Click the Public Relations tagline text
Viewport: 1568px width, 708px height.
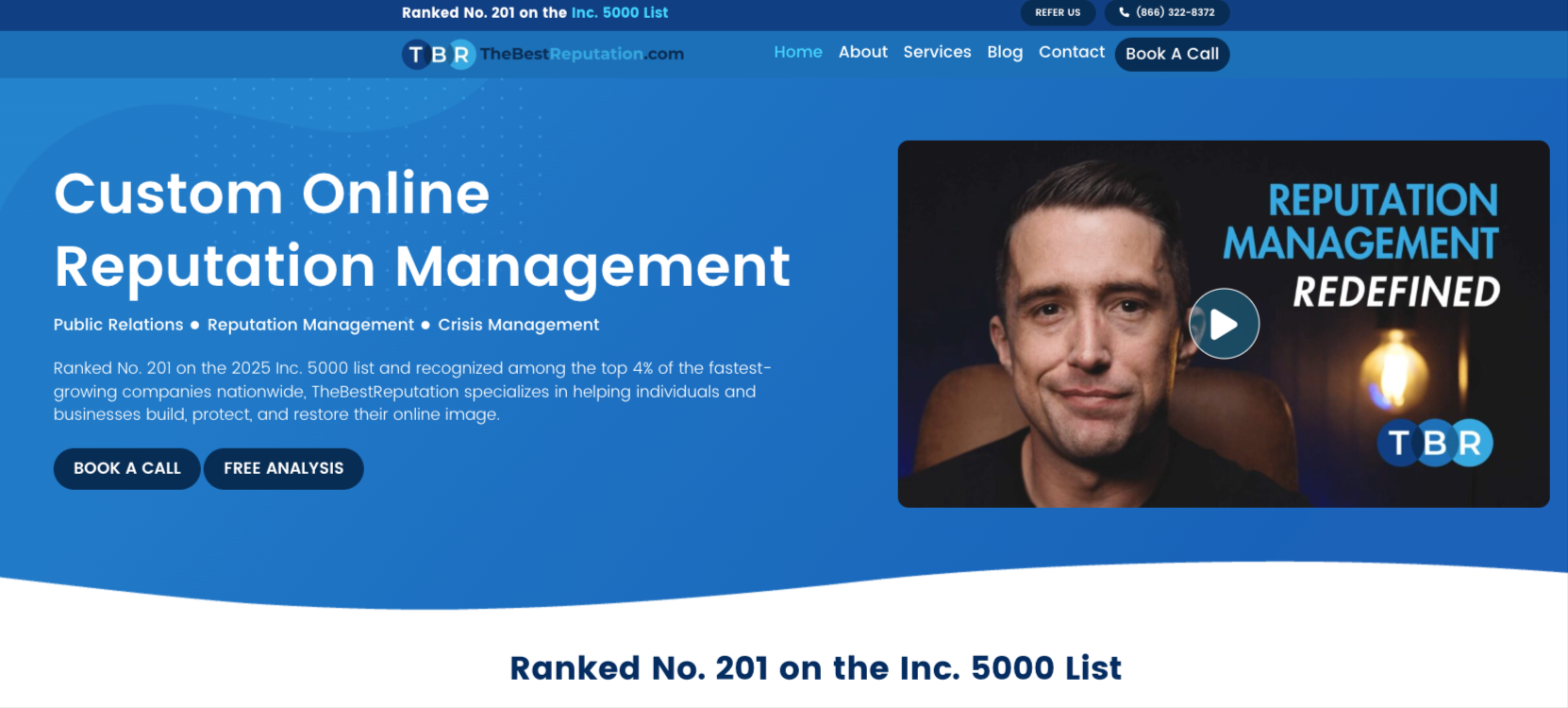pos(119,325)
